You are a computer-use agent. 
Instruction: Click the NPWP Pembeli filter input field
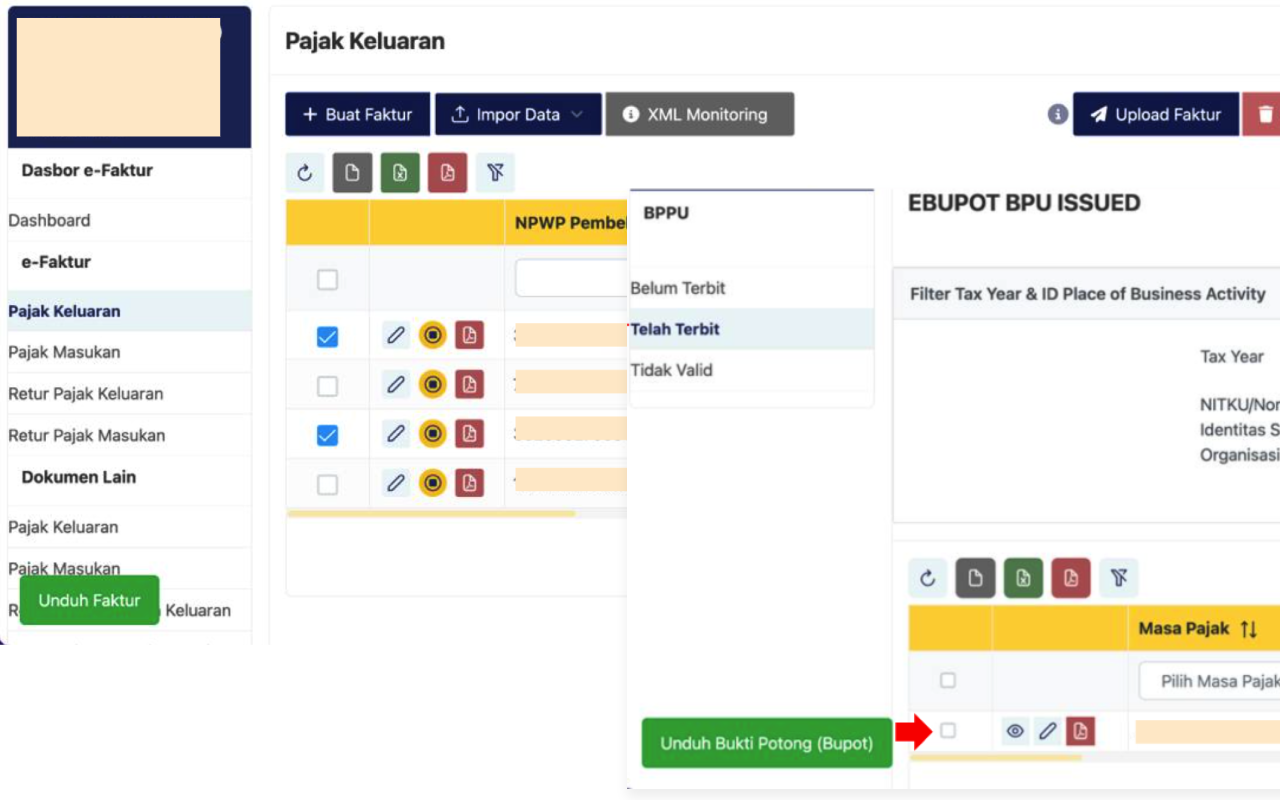(x=571, y=278)
